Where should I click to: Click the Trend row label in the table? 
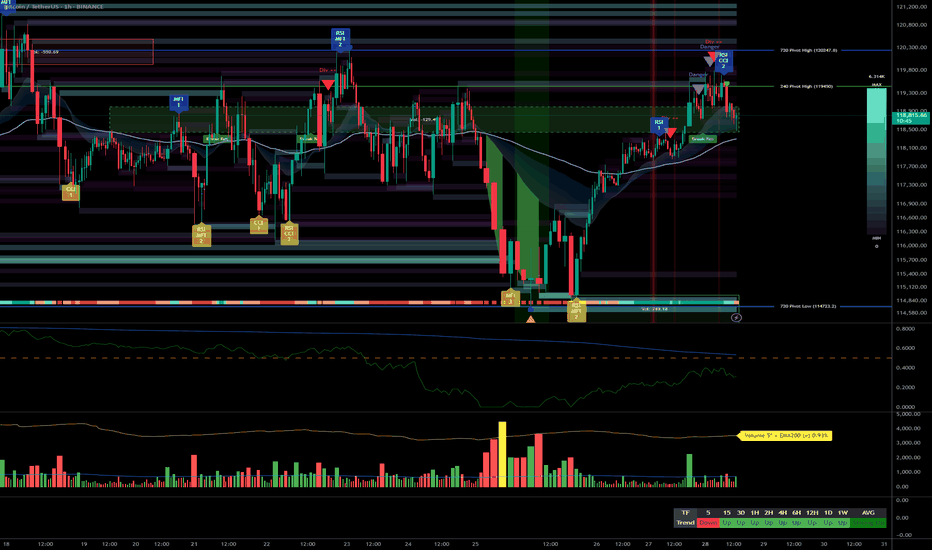click(685, 523)
